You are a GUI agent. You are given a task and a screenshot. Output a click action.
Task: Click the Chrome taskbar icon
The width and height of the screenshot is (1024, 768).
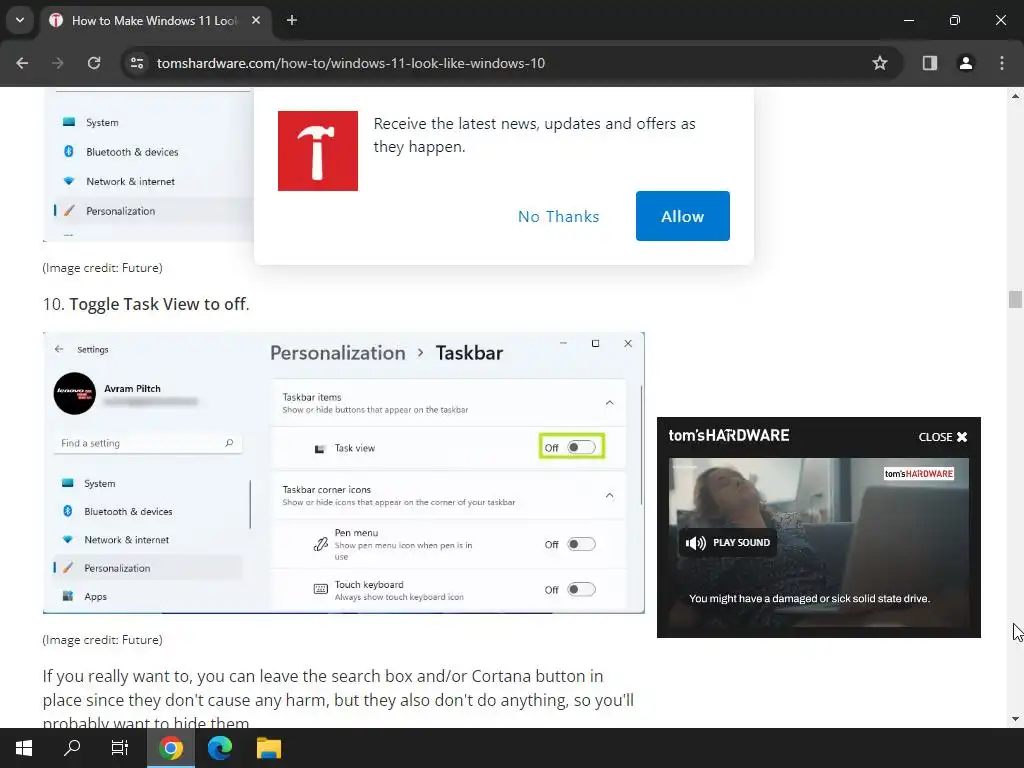170,748
